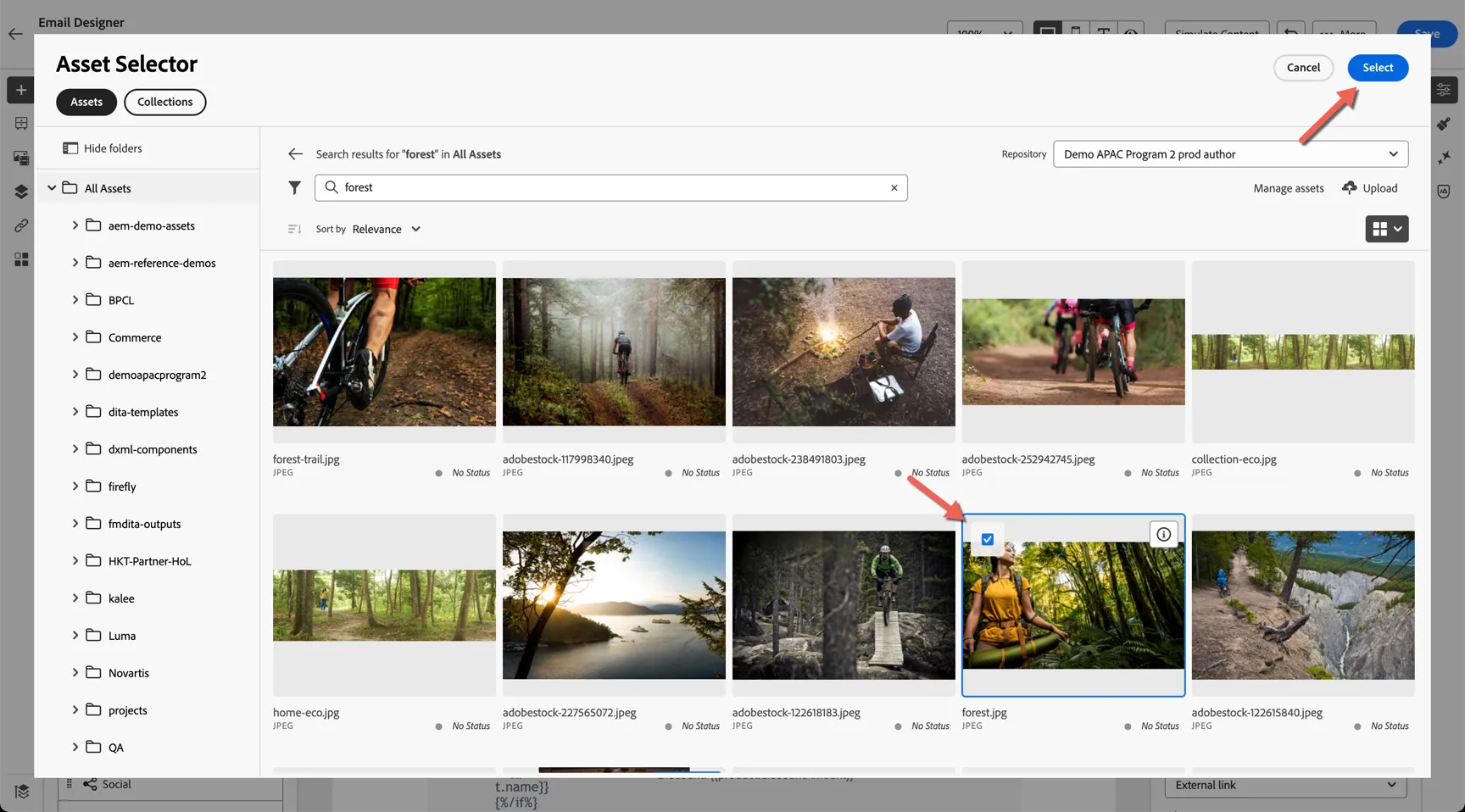Image resolution: width=1465 pixels, height=812 pixels.
Task: Click the add plus icon in left rail
Action: coord(21,90)
